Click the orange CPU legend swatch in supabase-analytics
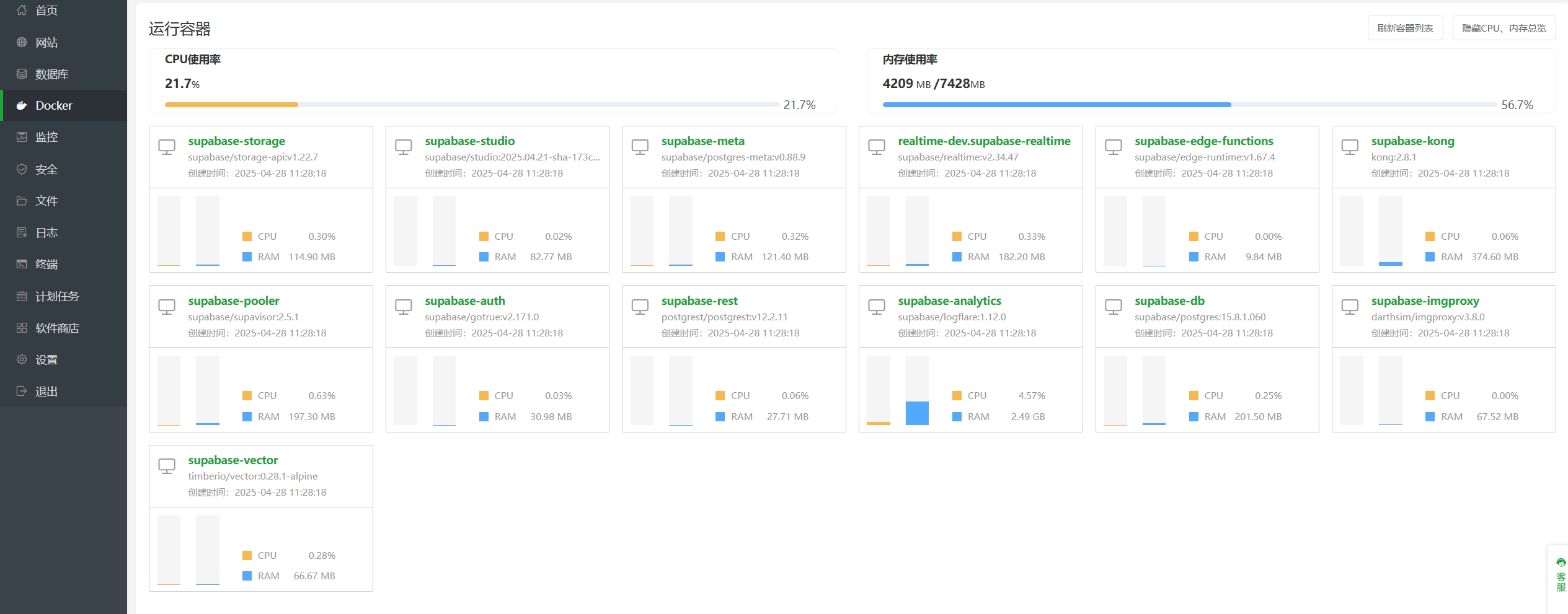The image size is (1568, 614). point(957,395)
